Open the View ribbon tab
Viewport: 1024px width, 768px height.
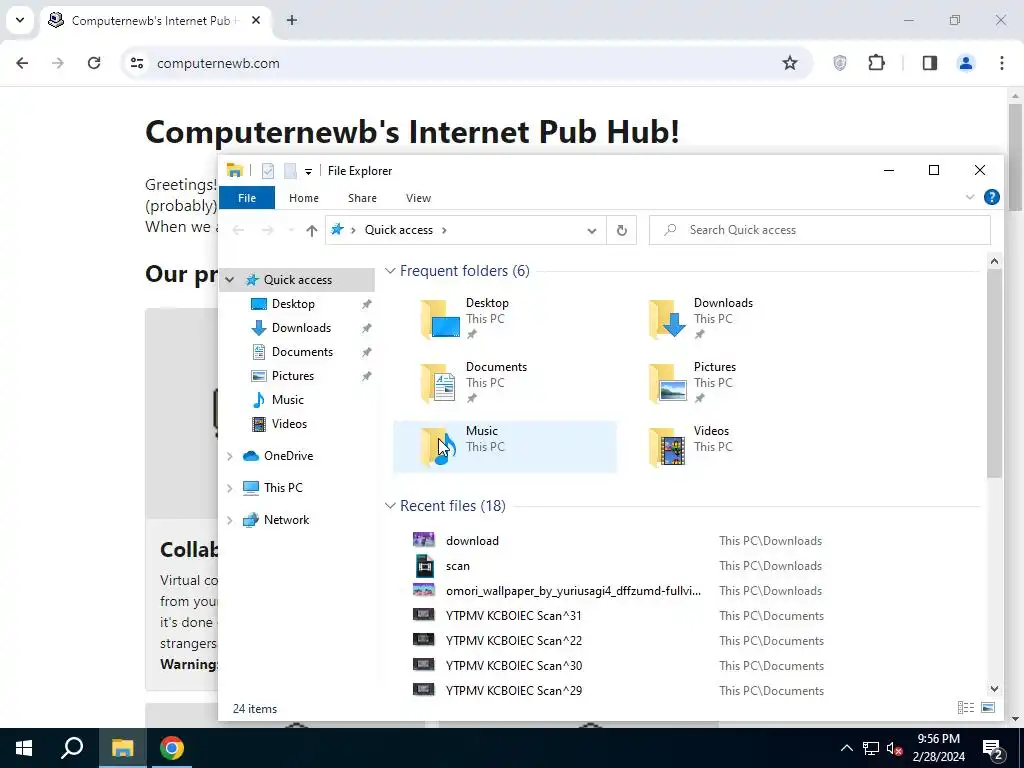419,198
